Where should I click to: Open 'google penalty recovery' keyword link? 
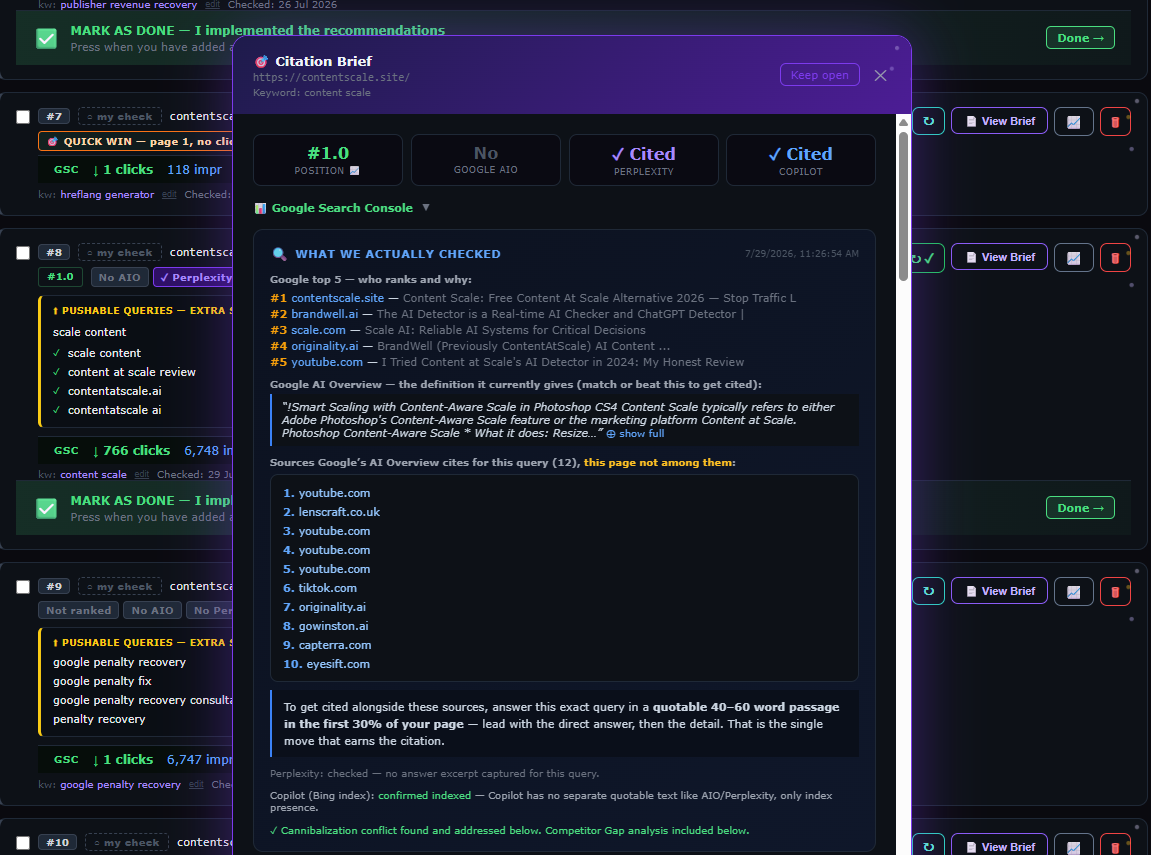coord(120,785)
